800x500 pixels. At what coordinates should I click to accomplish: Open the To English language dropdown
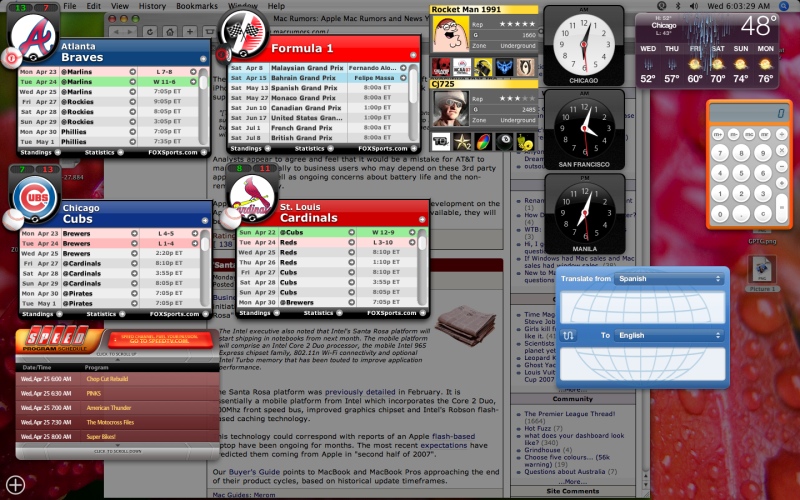(669, 335)
